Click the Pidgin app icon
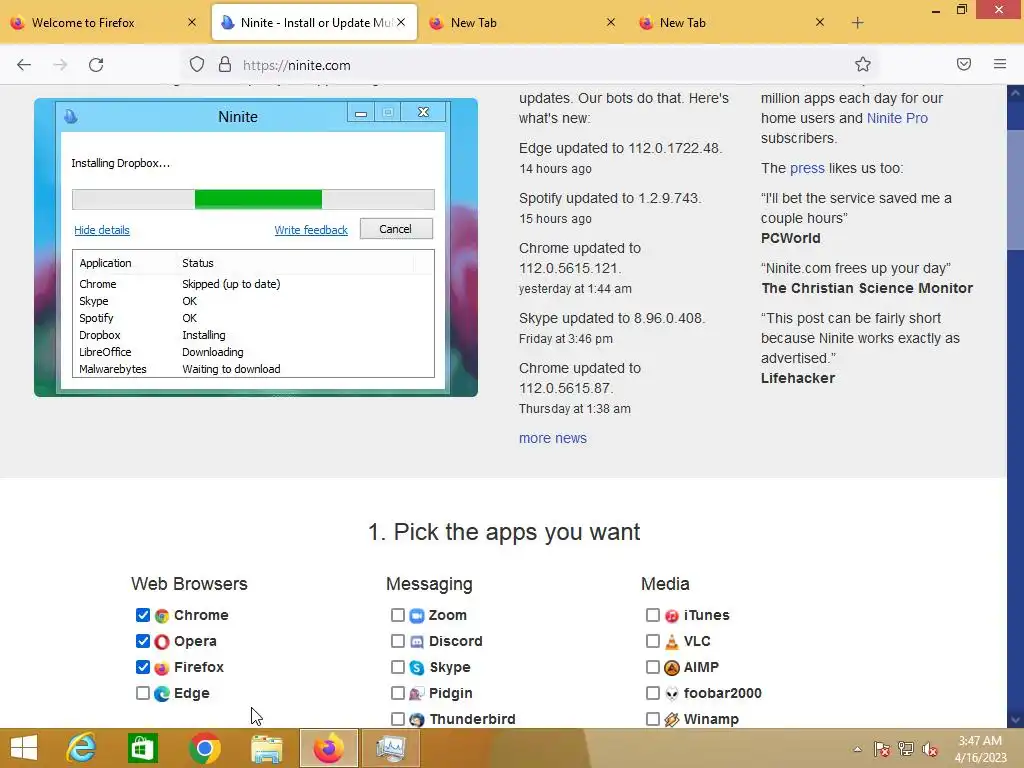1024x768 pixels. (417, 694)
